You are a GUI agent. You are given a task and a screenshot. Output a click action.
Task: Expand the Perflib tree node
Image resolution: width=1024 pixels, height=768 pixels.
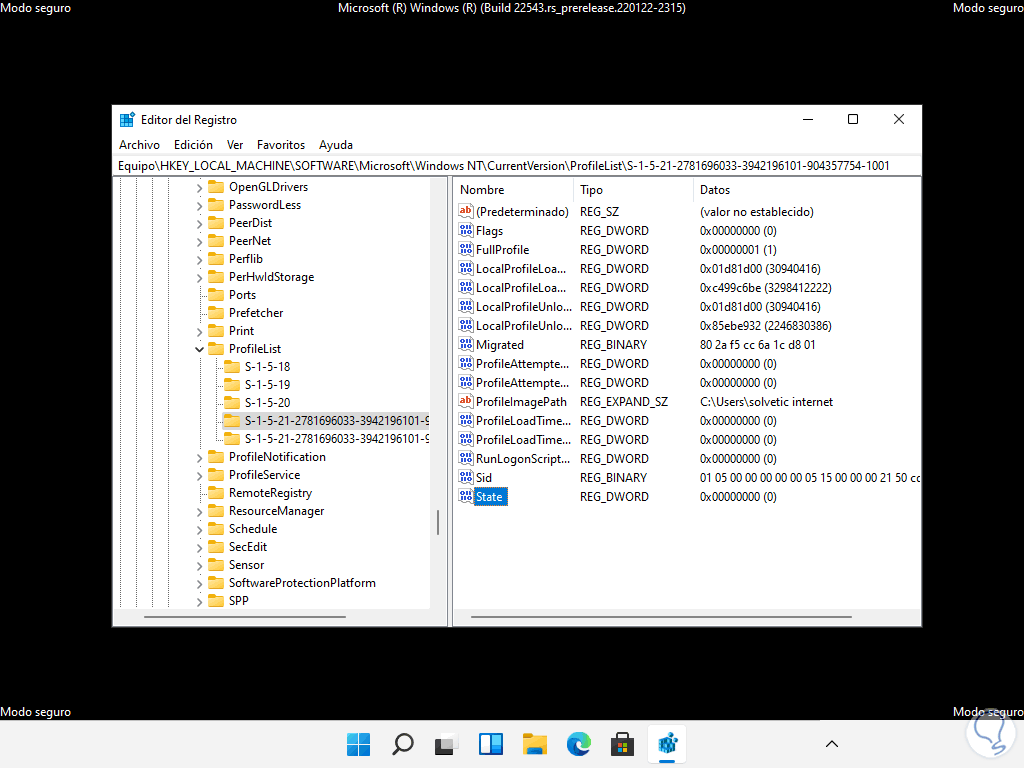[x=199, y=259]
